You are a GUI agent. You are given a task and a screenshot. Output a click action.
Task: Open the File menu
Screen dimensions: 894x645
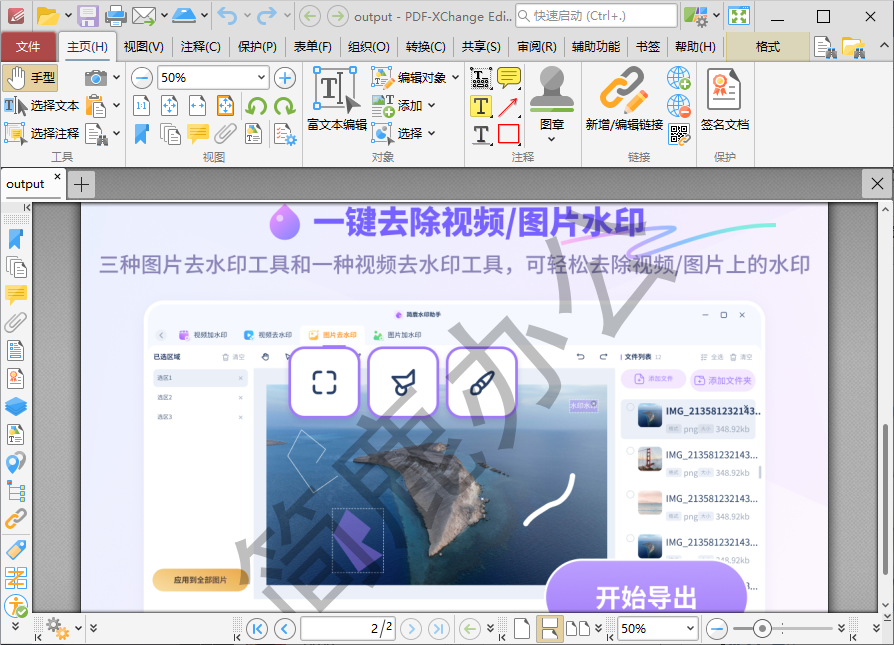click(x=29, y=46)
